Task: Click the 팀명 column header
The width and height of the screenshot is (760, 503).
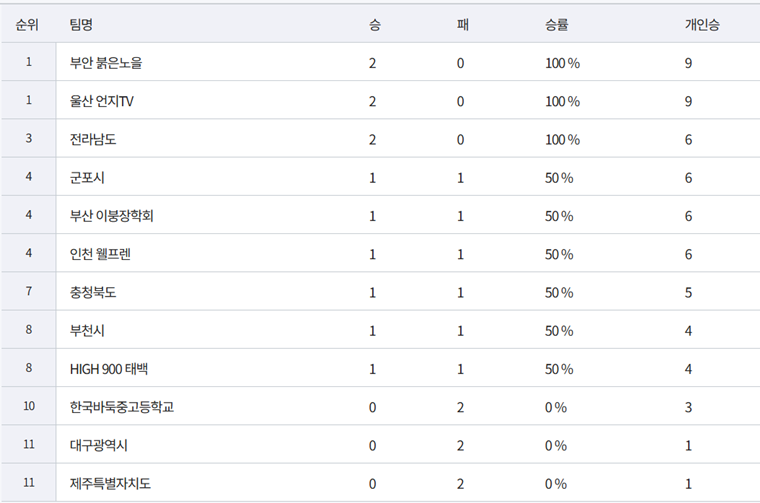Action: (x=81, y=24)
